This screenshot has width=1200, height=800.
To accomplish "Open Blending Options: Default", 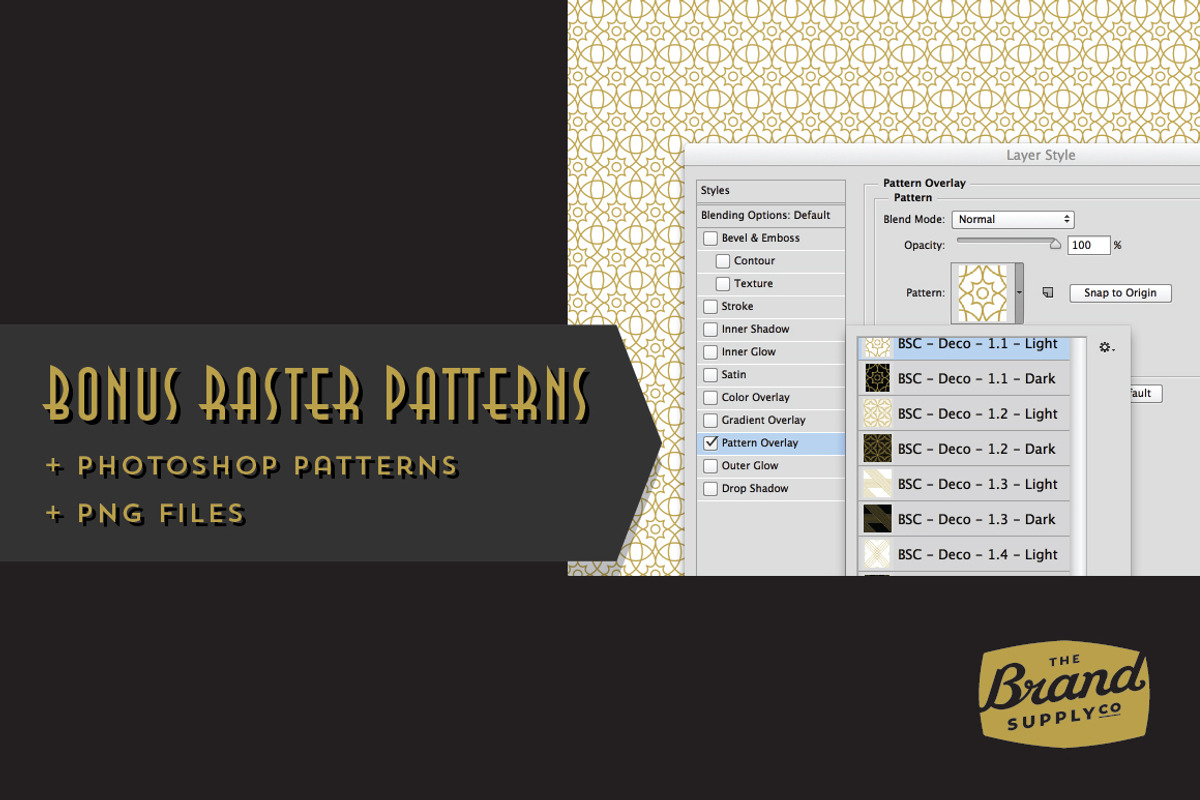I will 771,215.
